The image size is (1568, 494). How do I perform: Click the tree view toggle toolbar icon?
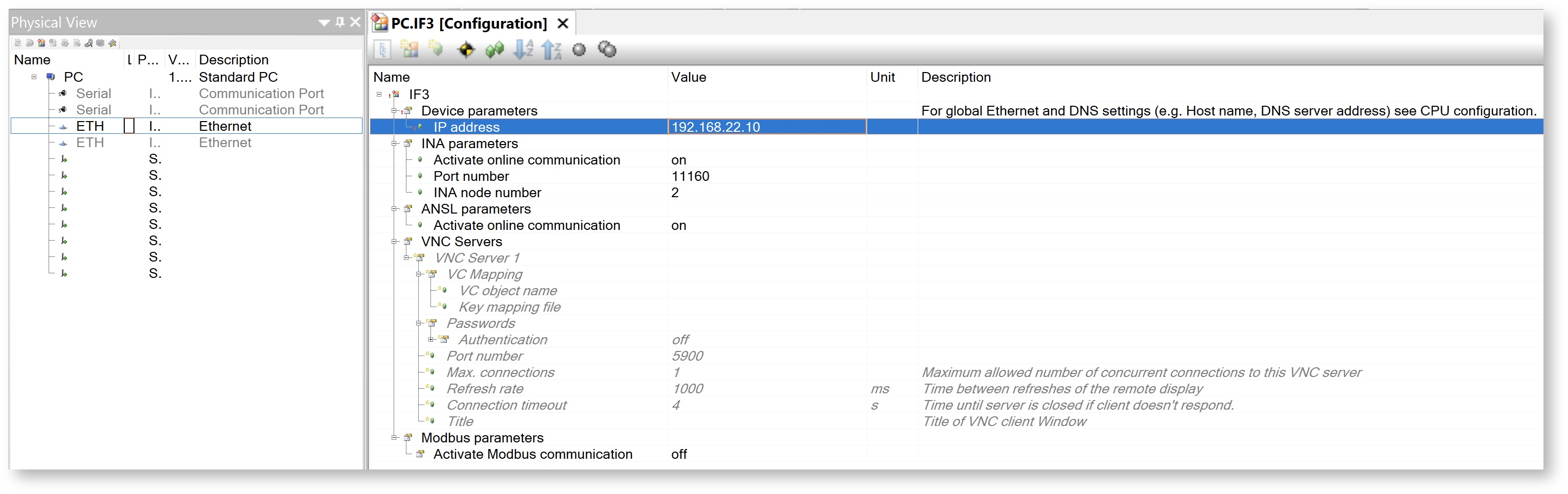(382, 50)
